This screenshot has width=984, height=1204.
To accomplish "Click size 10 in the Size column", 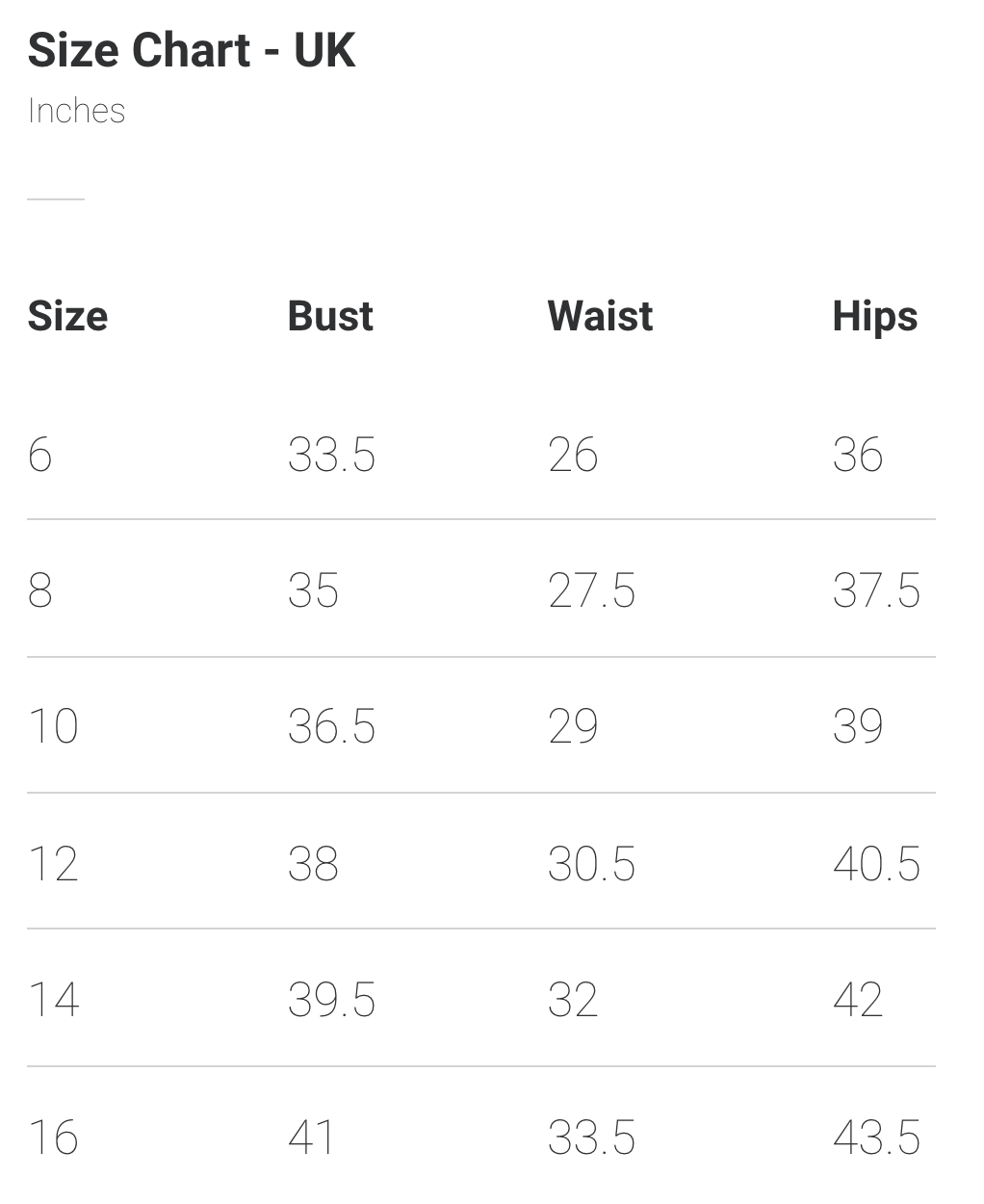I will click(53, 726).
